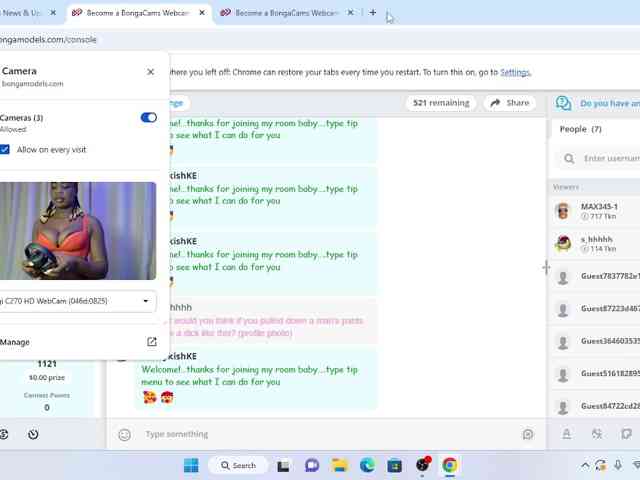Screen dimensions: 640x480
Task: Switch to the second BongaCams Webcam tab
Action: pos(286,13)
